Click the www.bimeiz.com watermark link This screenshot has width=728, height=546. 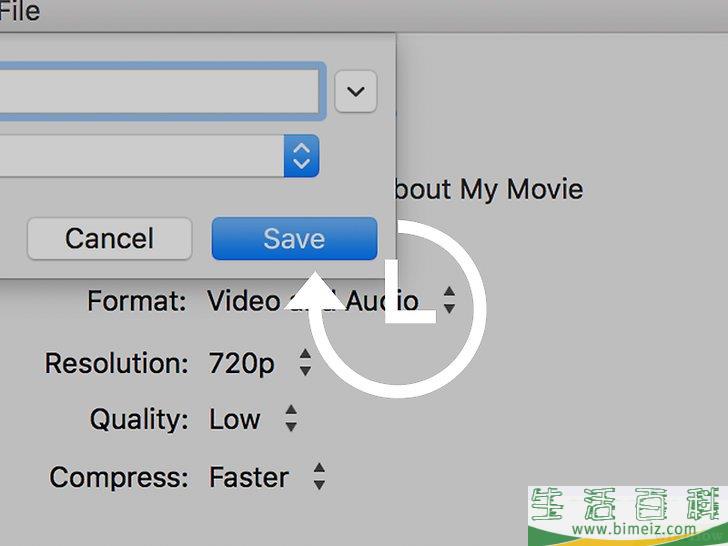click(x=634, y=529)
